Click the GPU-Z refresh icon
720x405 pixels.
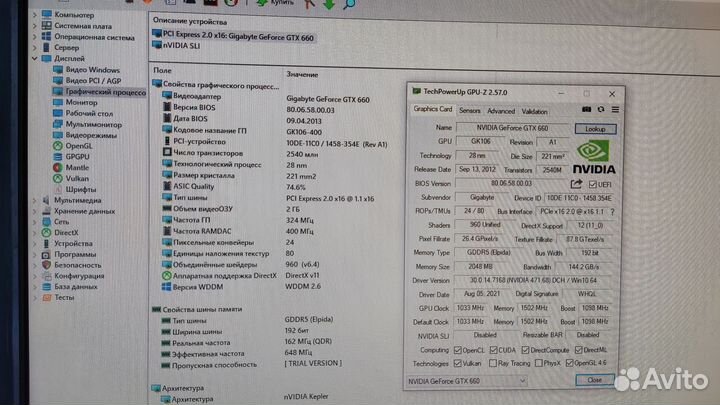pyautogui.click(x=601, y=109)
